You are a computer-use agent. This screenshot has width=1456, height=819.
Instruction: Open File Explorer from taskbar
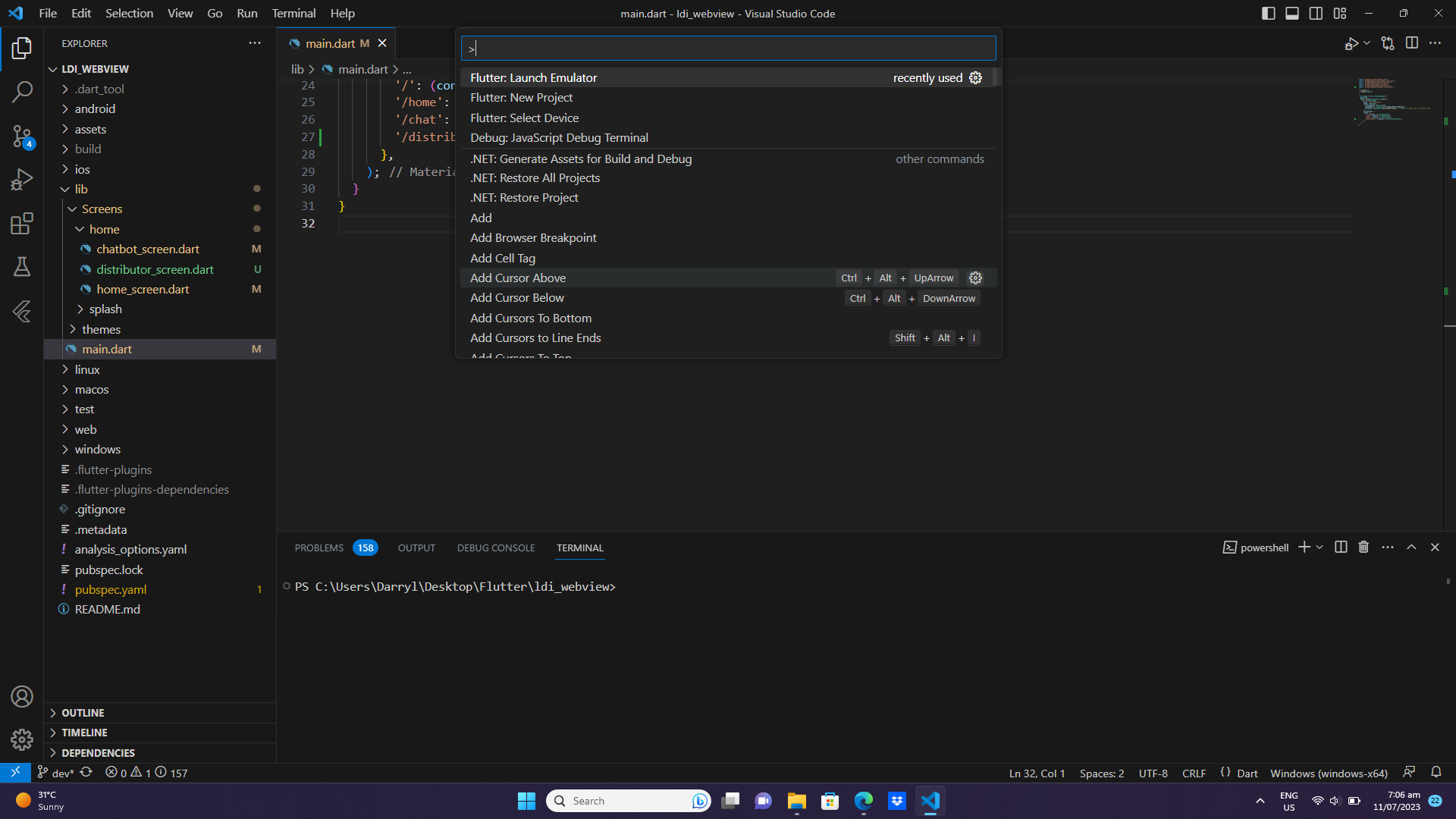[x=796, y=801]
